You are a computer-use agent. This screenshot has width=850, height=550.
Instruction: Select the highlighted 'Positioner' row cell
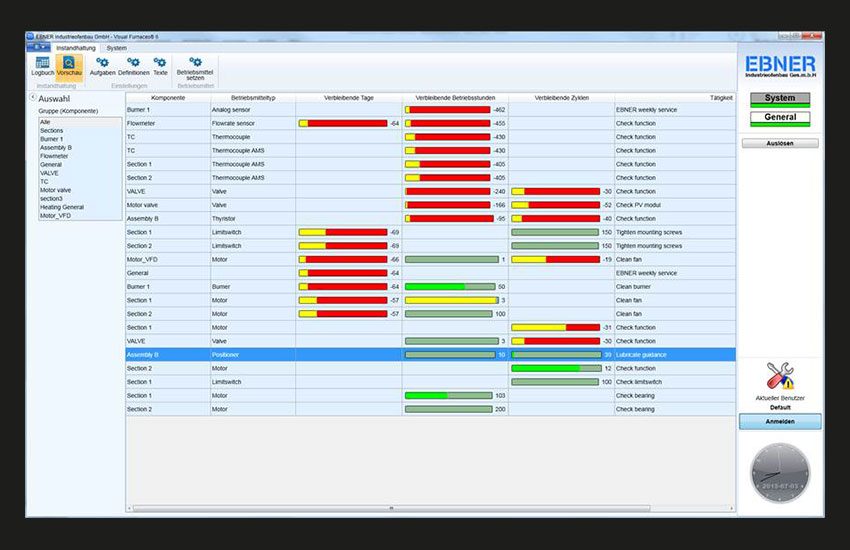pyautogui.click(x=253, y=355)
